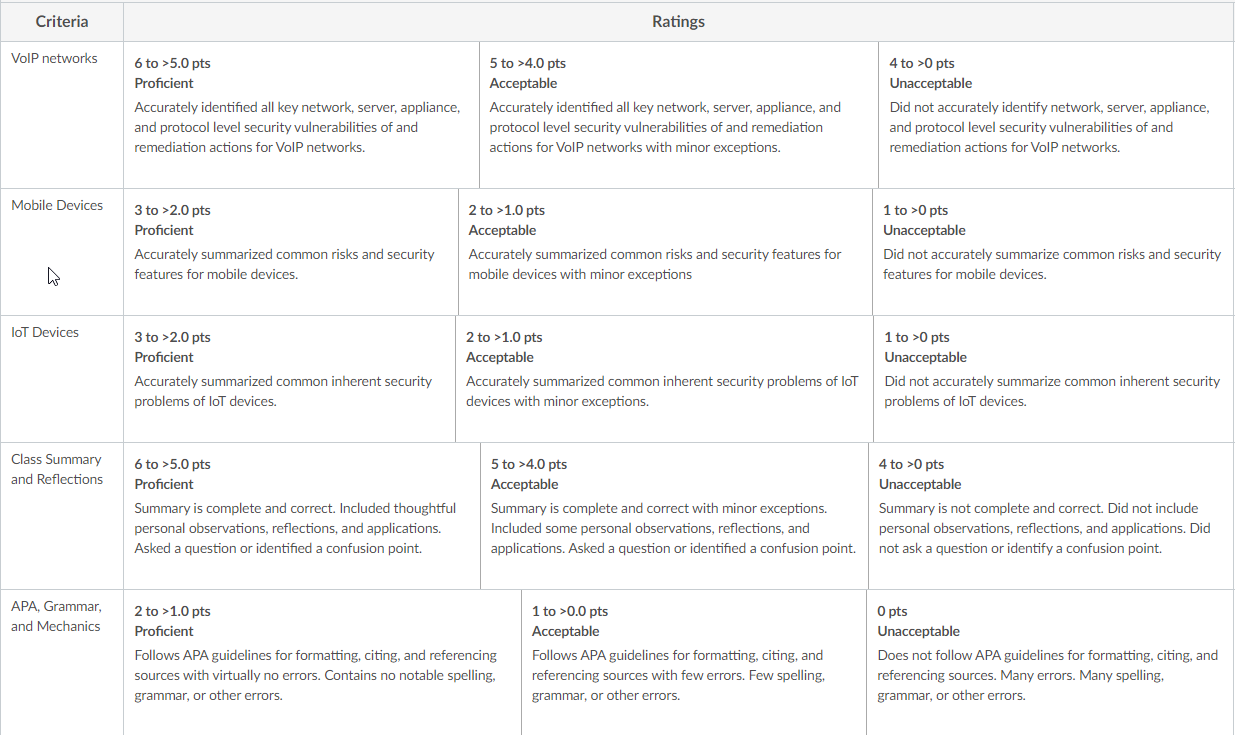Select APA Grammar Proficient rating
1235x735 pixels.
coord(323,662)
